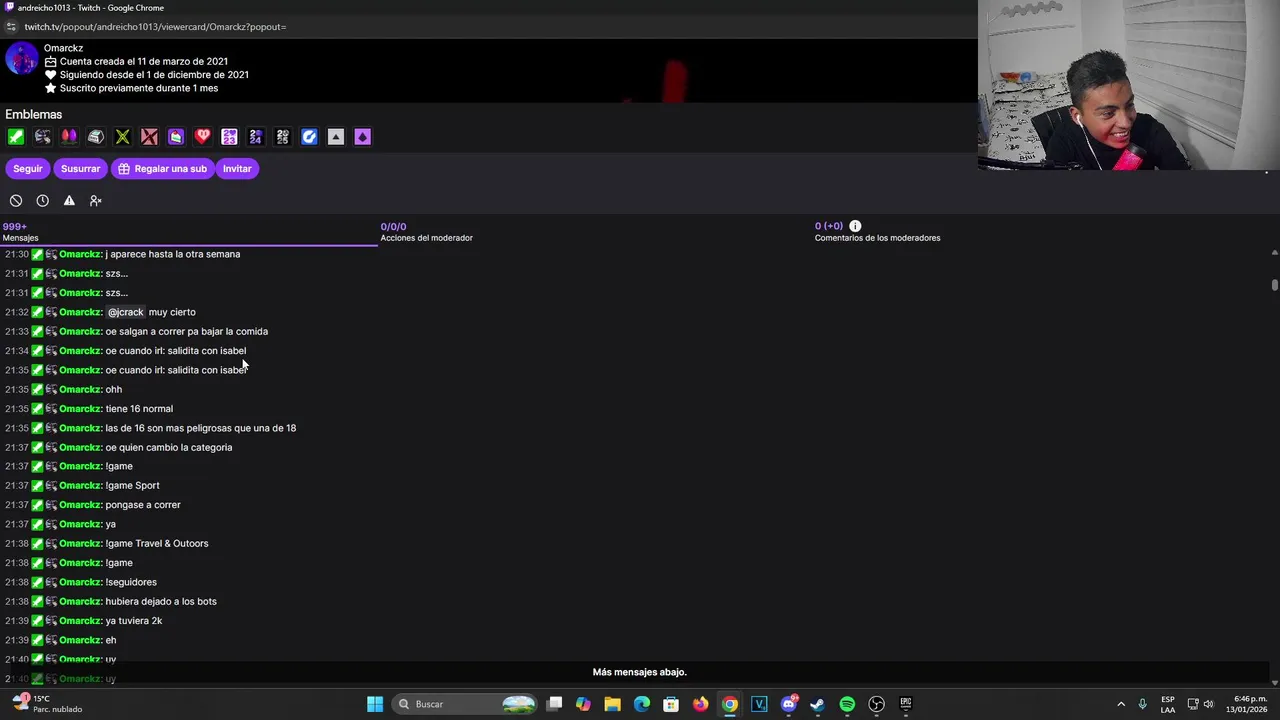Click the pink crossed-out X badge

[149, 137]
